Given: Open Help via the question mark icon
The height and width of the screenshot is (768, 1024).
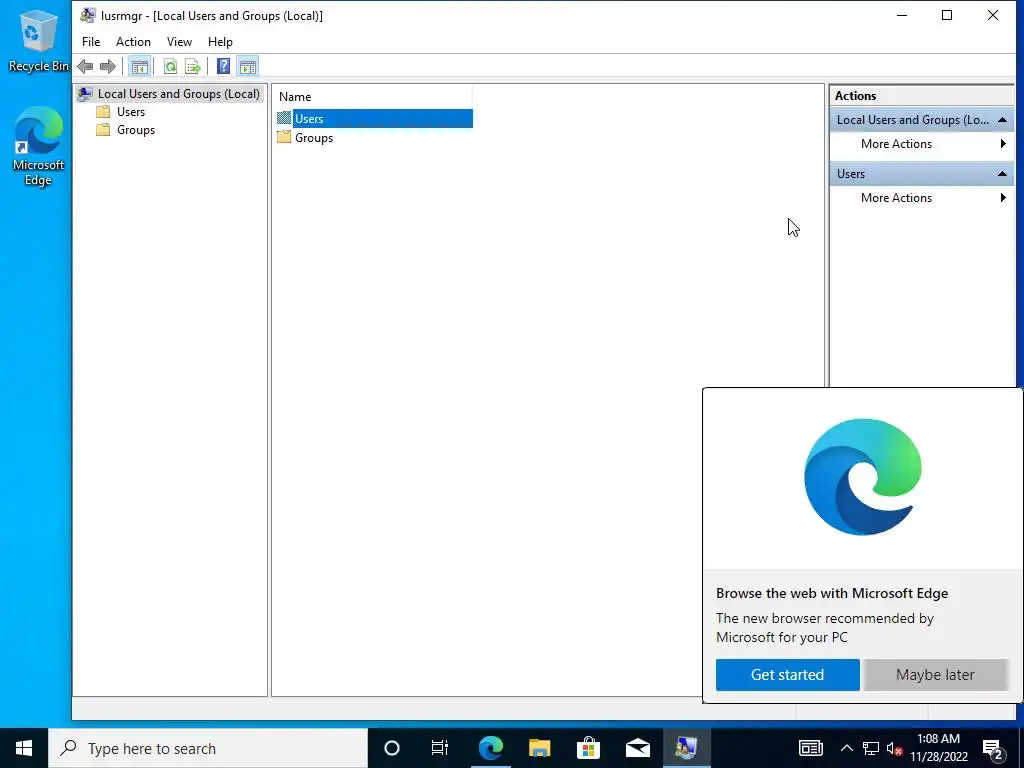Looking at the screenshot, I should [x=223, y=66].
